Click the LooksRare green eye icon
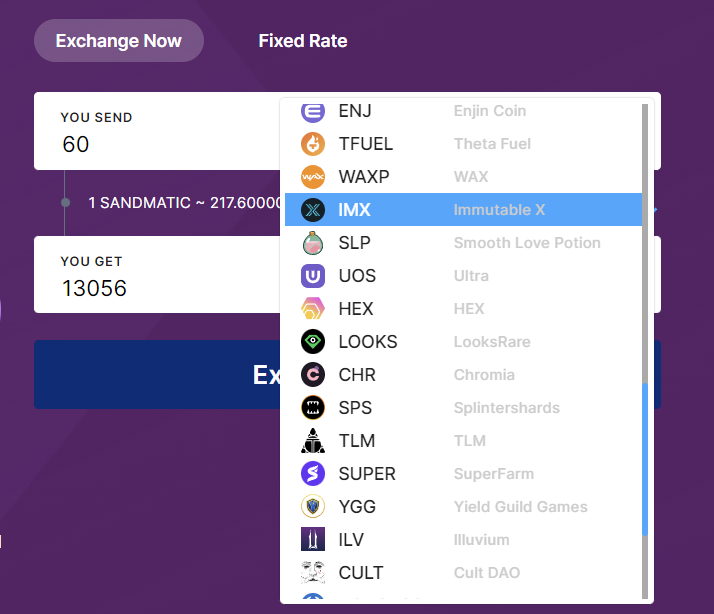 click(x=313, y=342)
